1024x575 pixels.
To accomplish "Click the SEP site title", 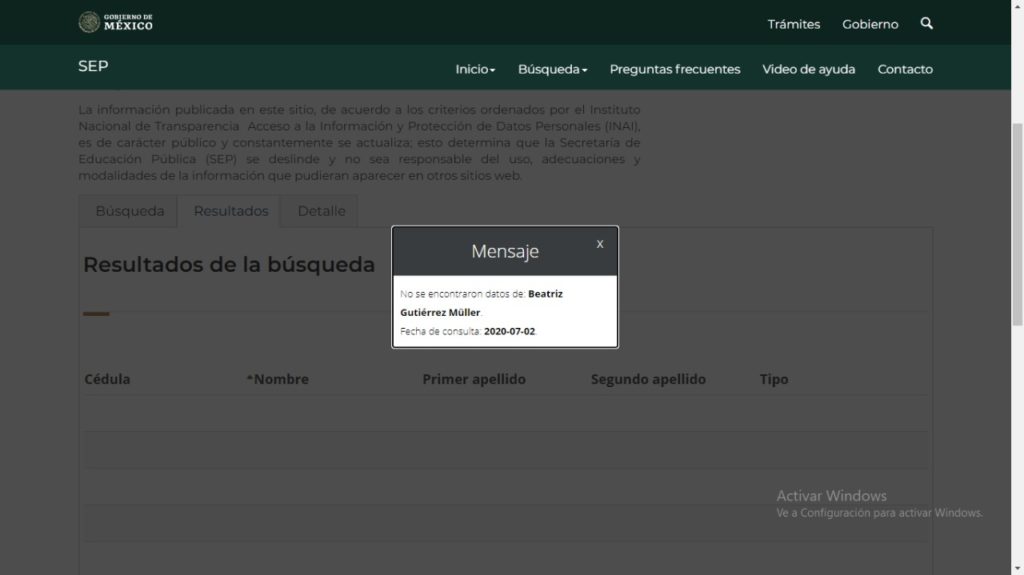I will coord(93,66).
